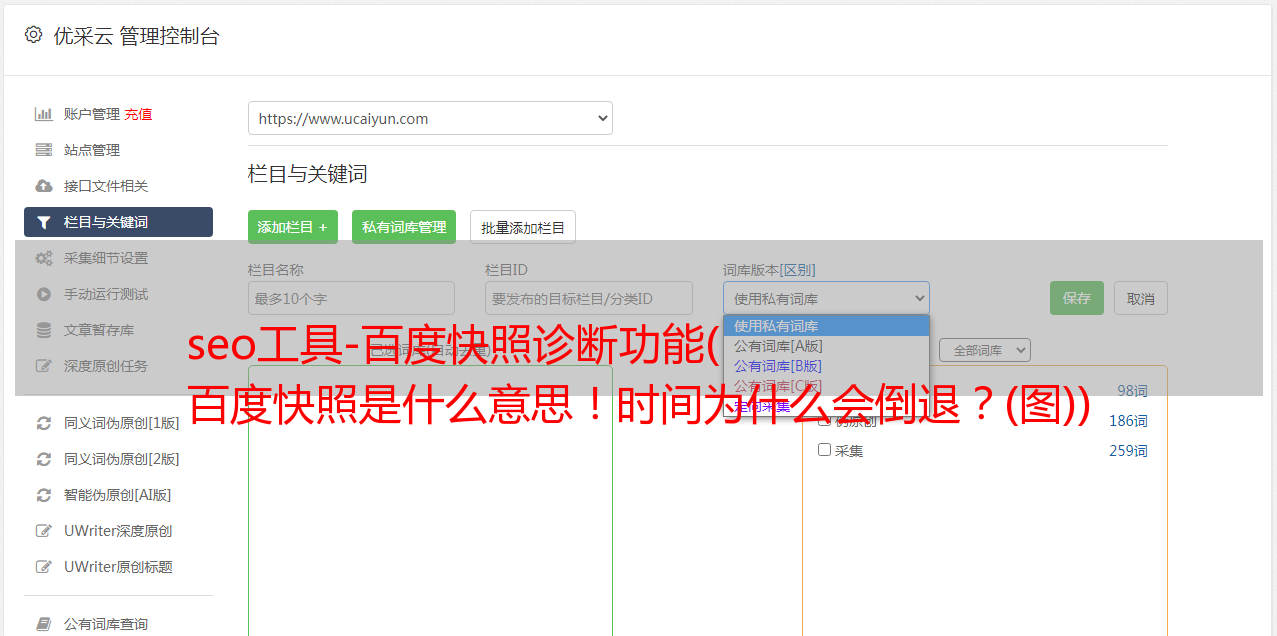Open 私有词库管理
Viewport: 1277px width, 636px height.
[404, 227]
